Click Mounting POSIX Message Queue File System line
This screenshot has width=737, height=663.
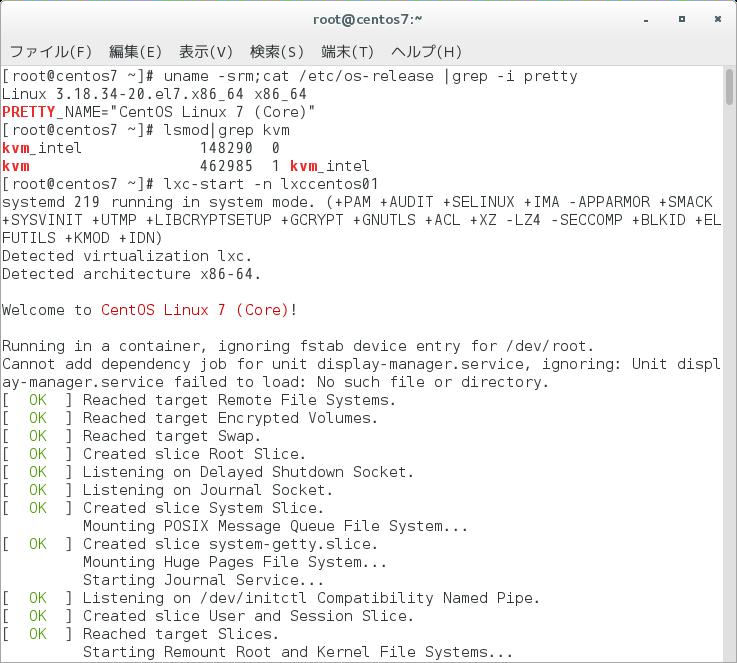[x=275, y=526]
